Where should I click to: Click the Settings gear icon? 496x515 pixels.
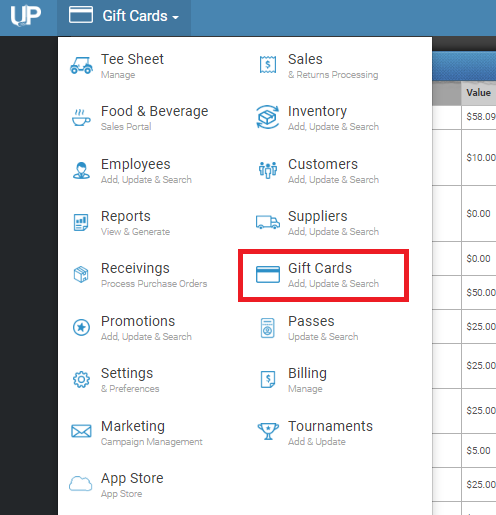(x=81, y=379)
